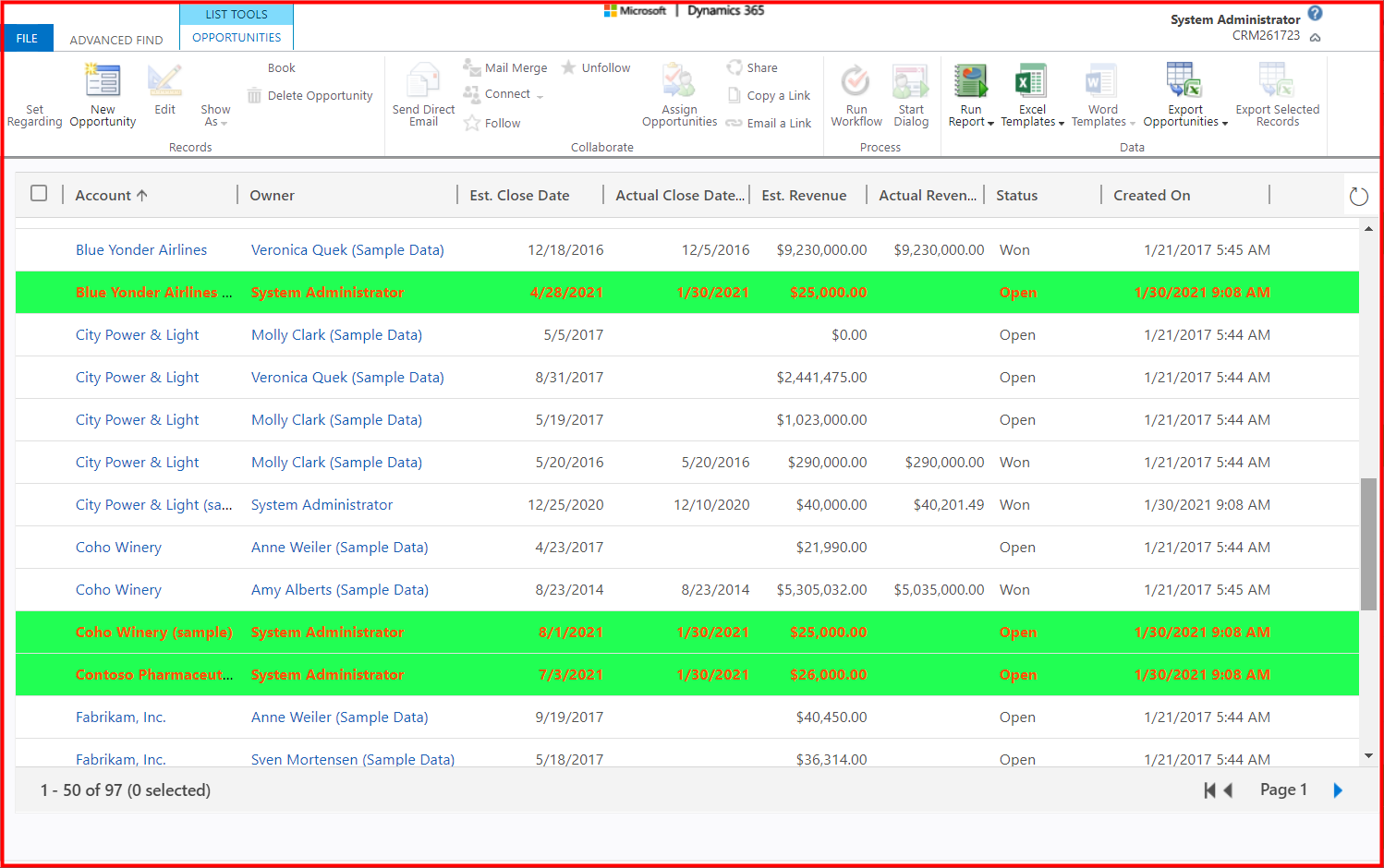Open the Show As dropdown

[x=215, y=115]
